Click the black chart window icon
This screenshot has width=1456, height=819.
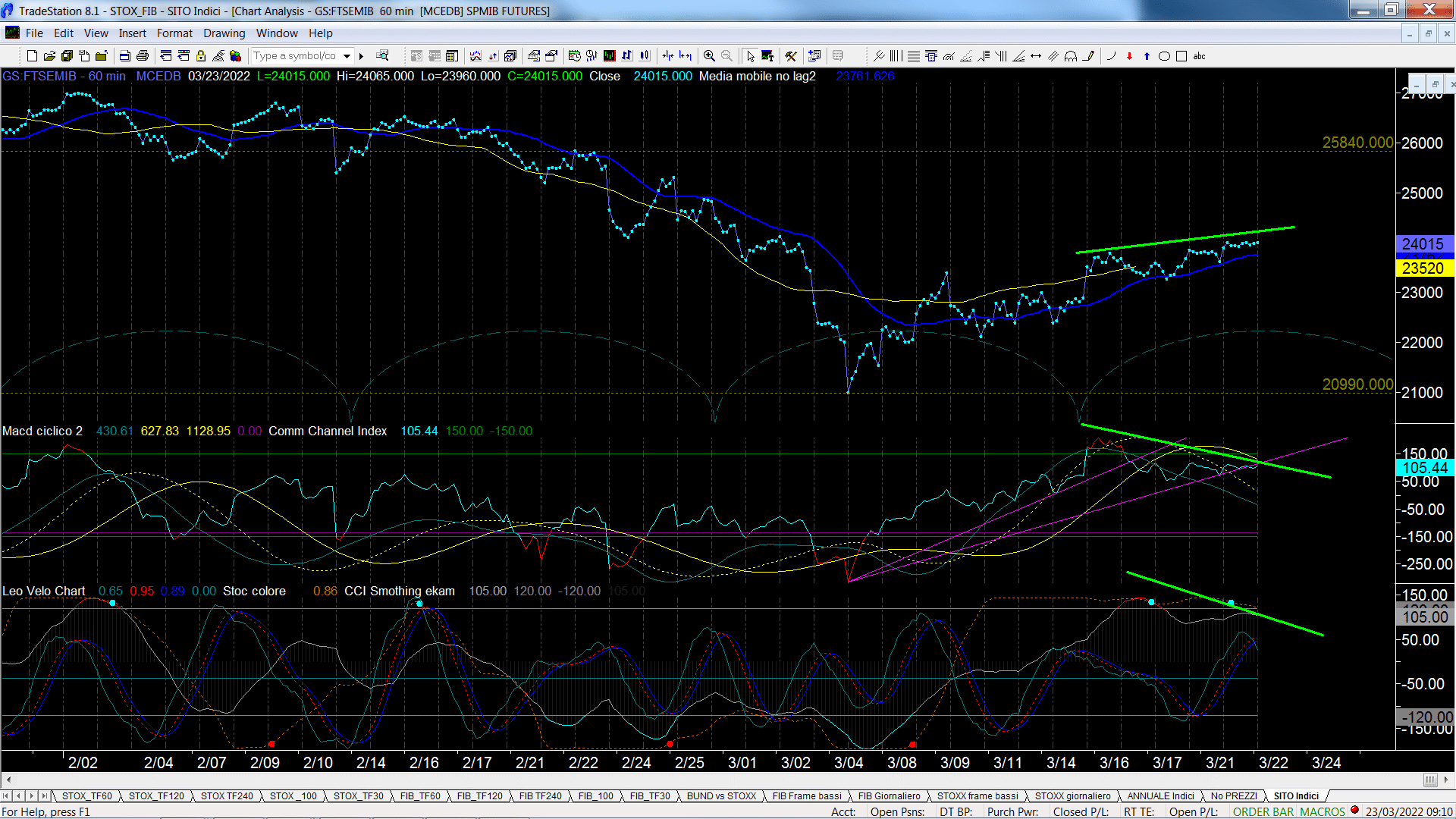(610, 56)
